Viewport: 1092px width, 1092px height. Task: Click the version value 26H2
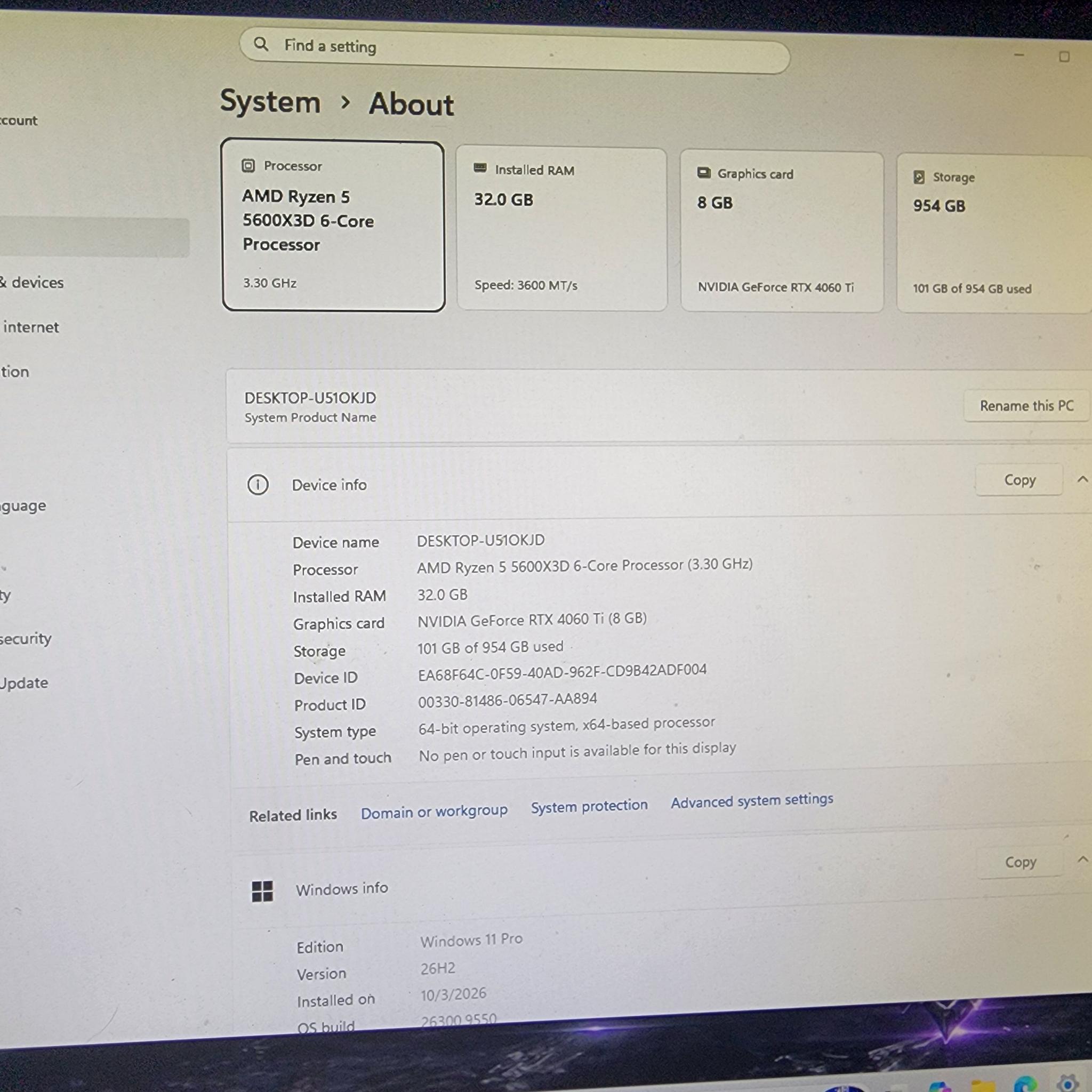tap(438, 968)
